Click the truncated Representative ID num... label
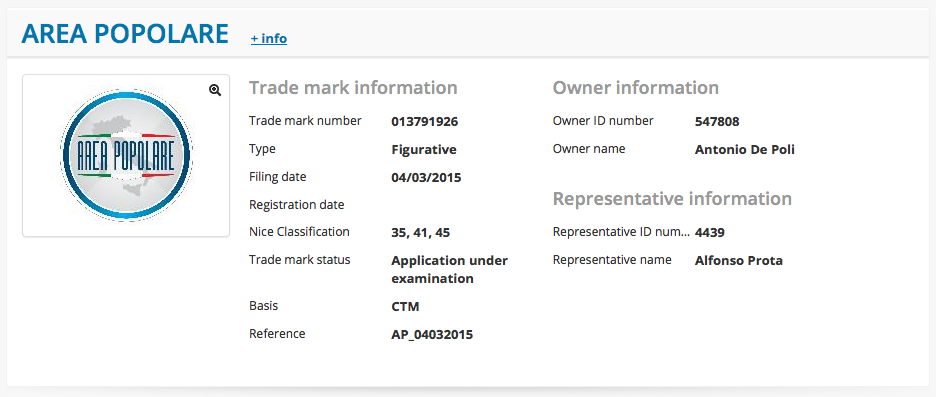 pyautogui.click(x=621, y=232)
